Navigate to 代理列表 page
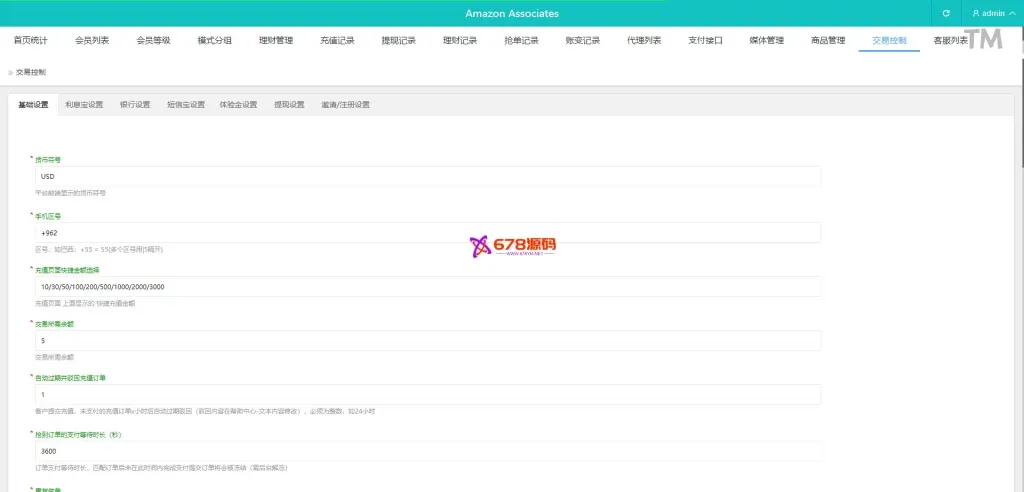1024x492 pixels. click(644, 41)
